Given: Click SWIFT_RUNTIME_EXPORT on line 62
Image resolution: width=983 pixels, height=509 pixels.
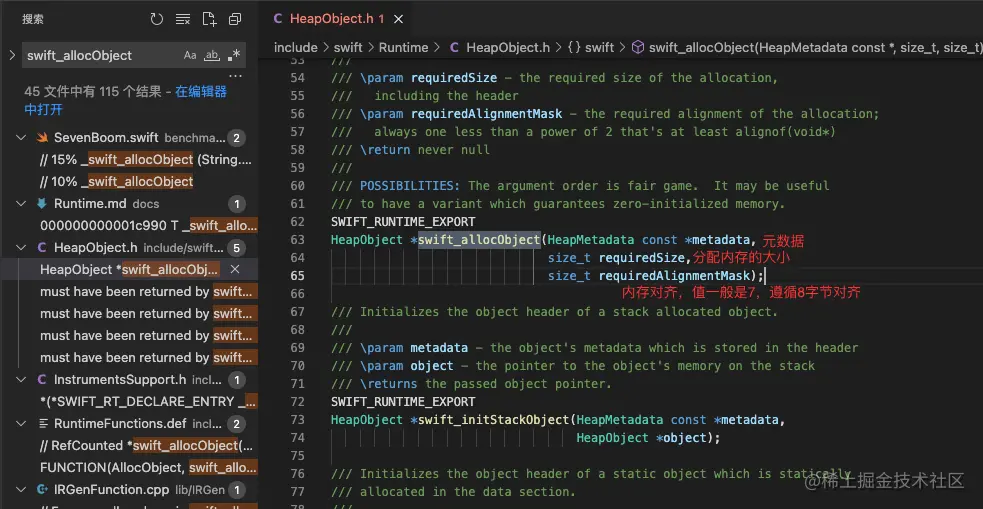Looking at the screenshot, I should pos(402,221).
